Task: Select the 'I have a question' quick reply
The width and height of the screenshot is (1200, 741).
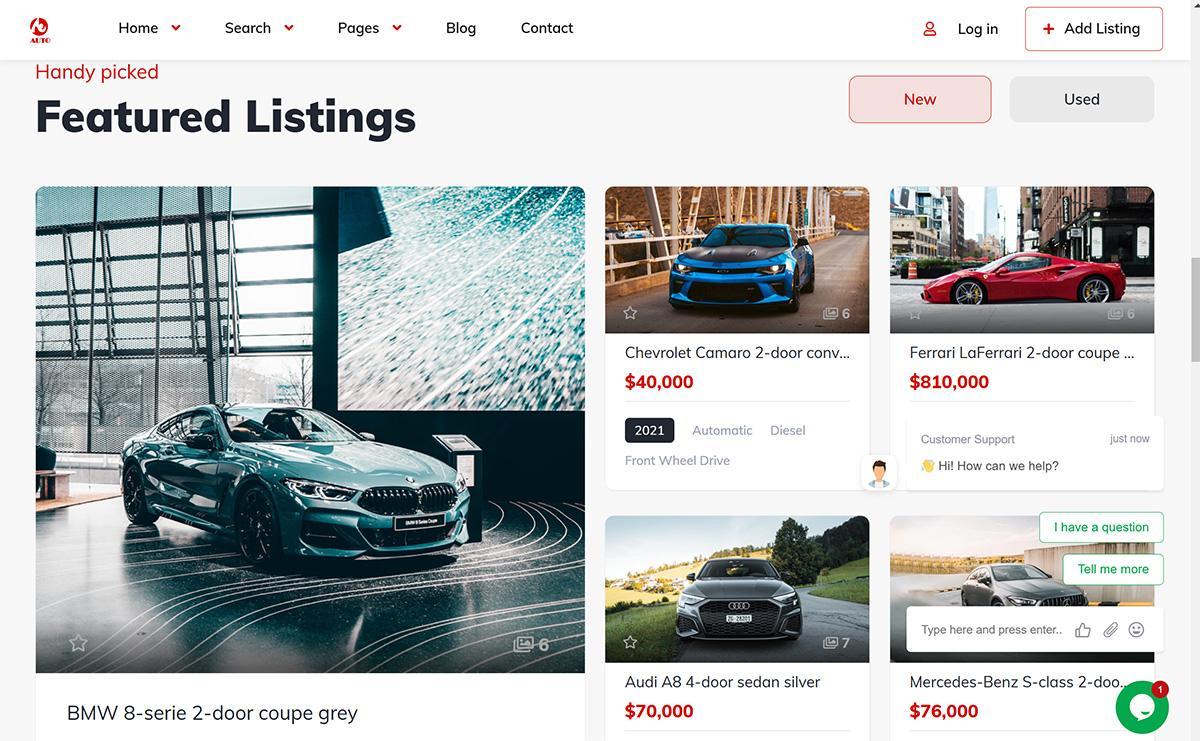Action: (x=1101, y=527)
